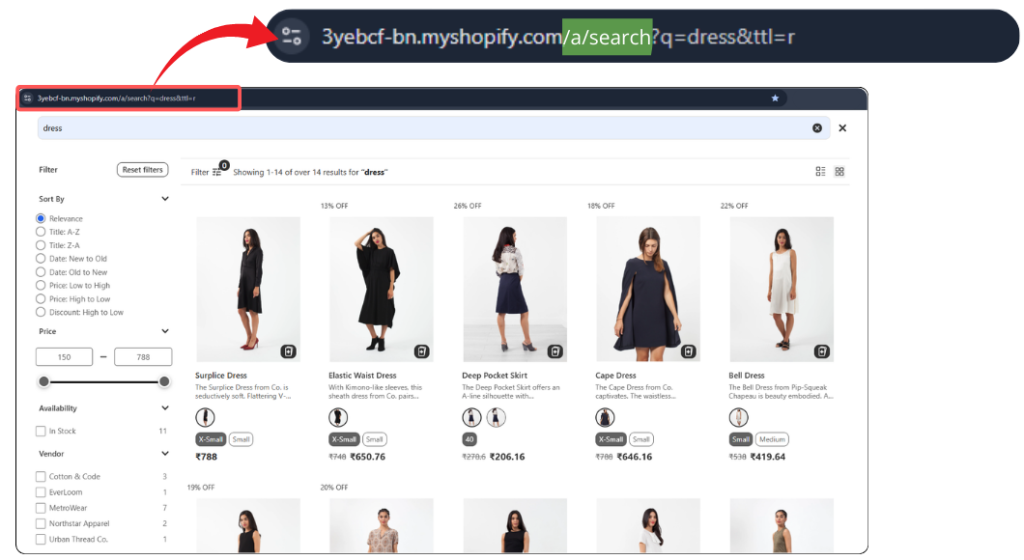Switch to list view layout
1024x560 pixels.
[820, 172]
